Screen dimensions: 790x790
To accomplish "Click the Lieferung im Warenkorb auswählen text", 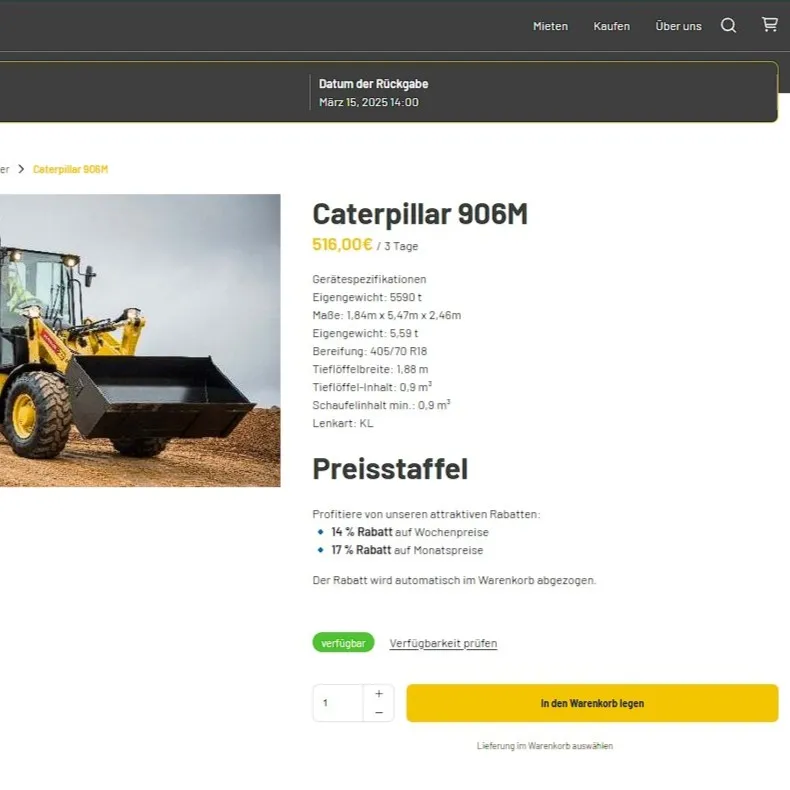I will point(544,746).
